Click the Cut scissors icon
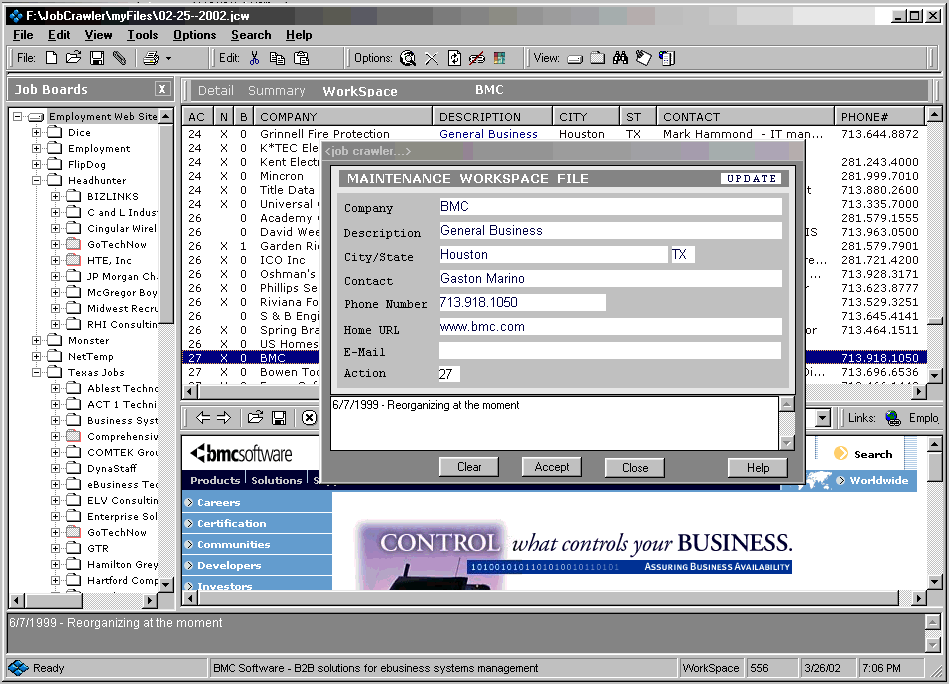 pos(254,58)
